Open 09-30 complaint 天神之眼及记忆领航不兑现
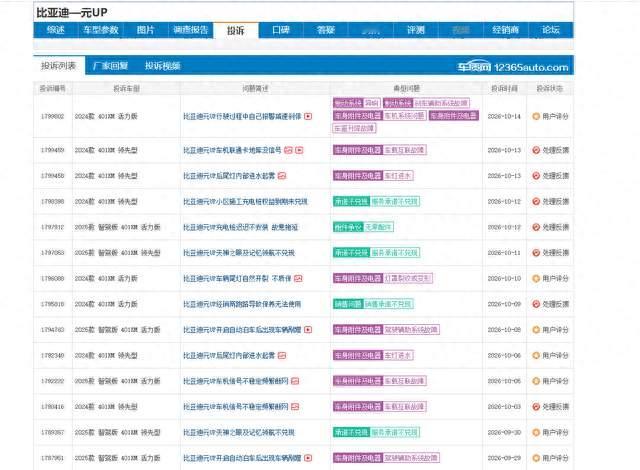Image resolution: width=640 pixels, height=470 pixels. click(x=239, y=432)
